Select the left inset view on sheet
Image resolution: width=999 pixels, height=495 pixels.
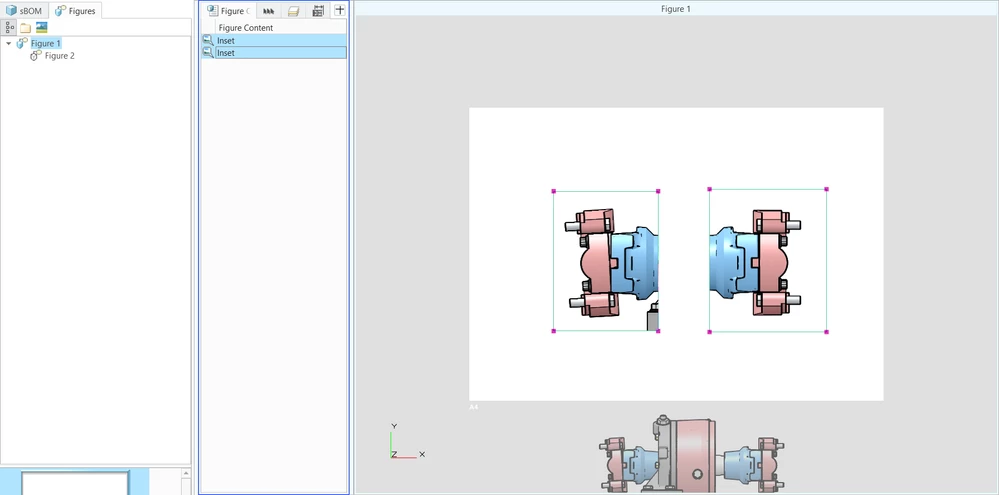point(605,261)
